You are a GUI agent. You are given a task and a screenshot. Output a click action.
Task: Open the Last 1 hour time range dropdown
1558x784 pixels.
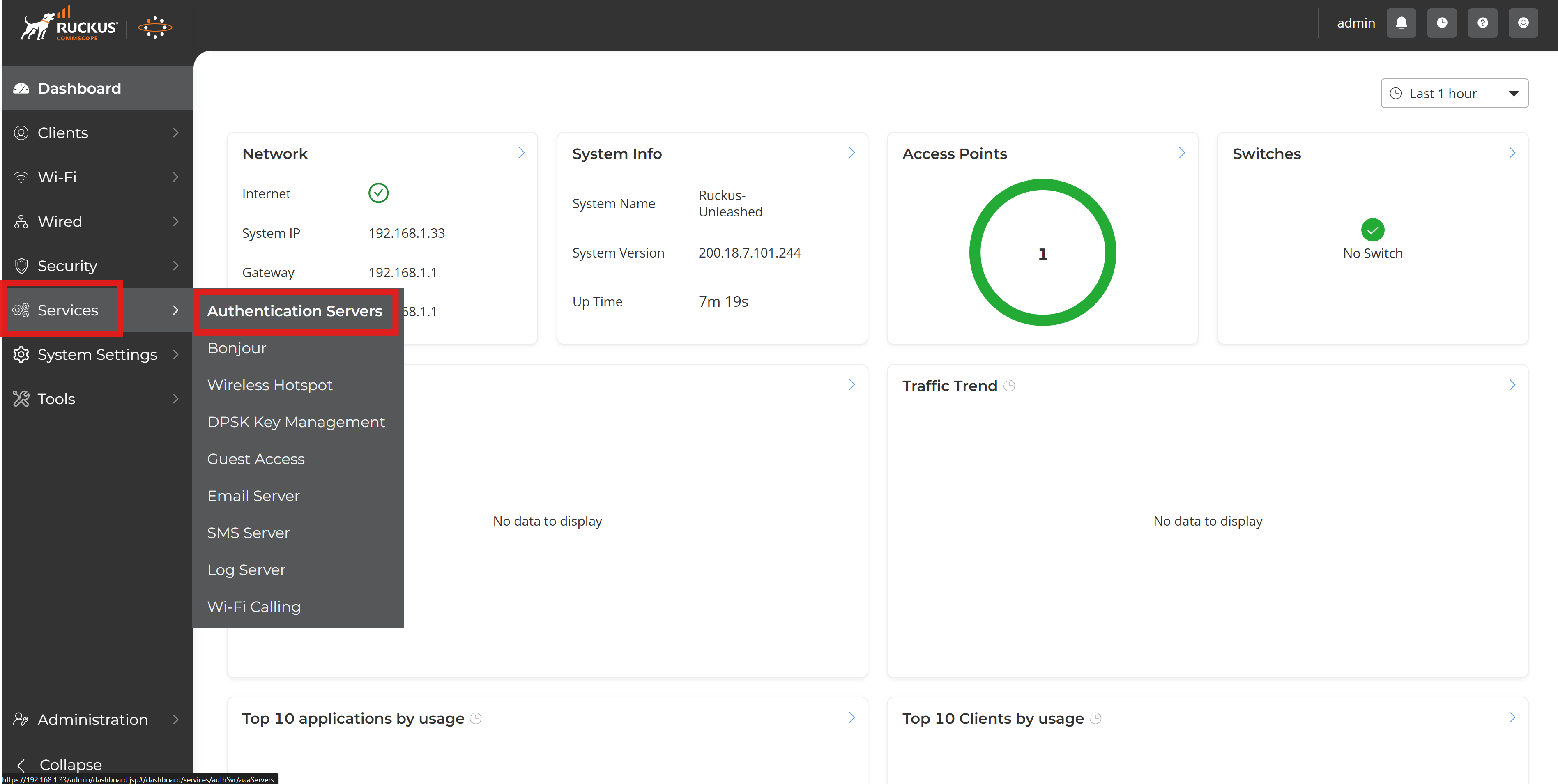[x=1454, y=92]
